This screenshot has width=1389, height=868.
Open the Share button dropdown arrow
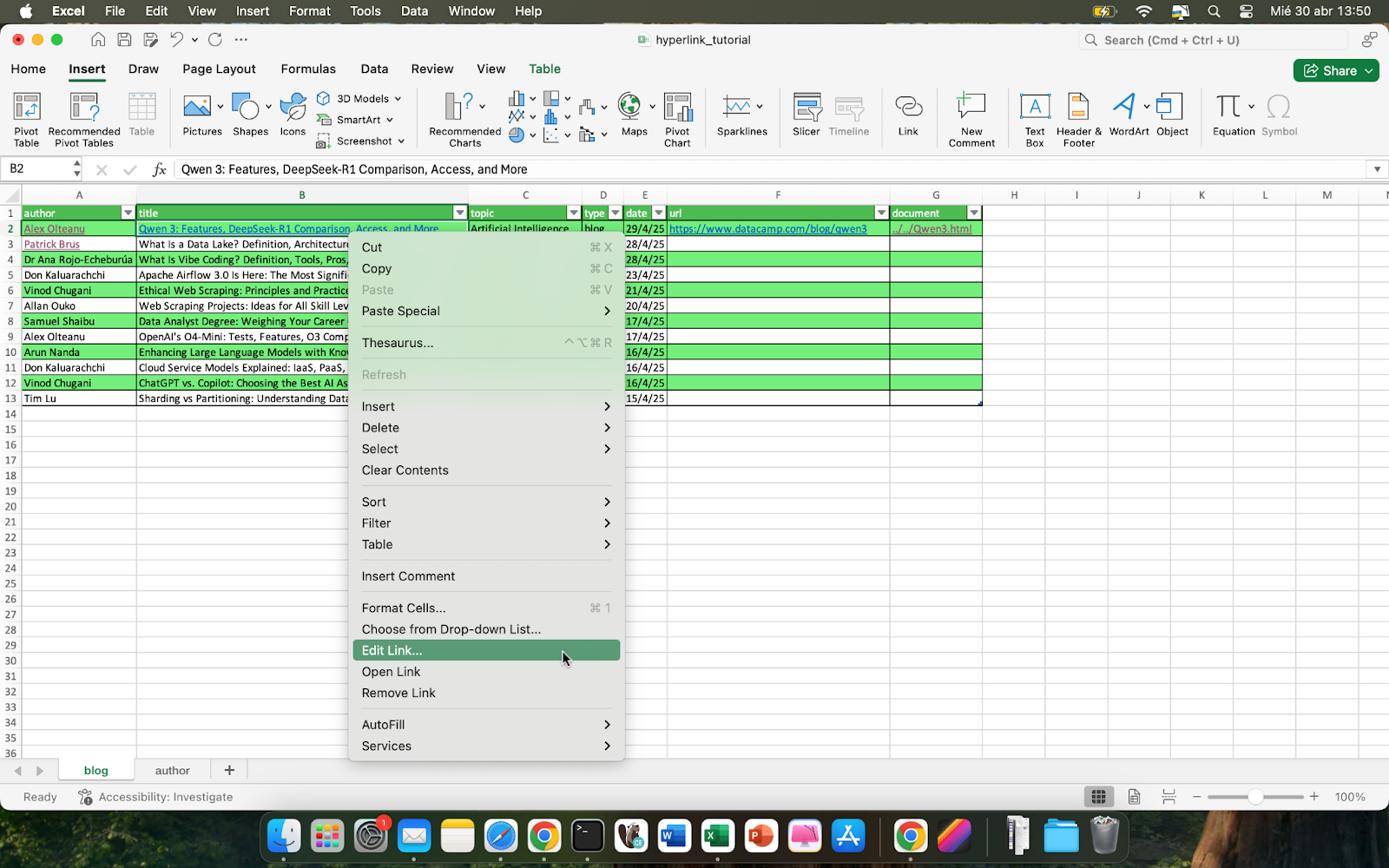tap(1369, 70)
